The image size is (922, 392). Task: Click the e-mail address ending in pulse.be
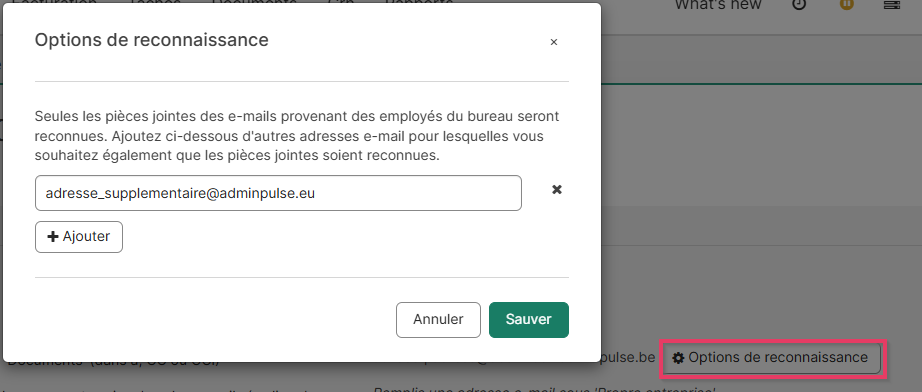[628, 357]
